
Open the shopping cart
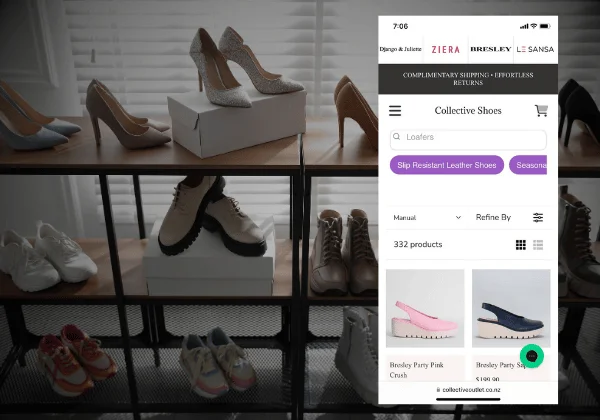pos(541,111)
